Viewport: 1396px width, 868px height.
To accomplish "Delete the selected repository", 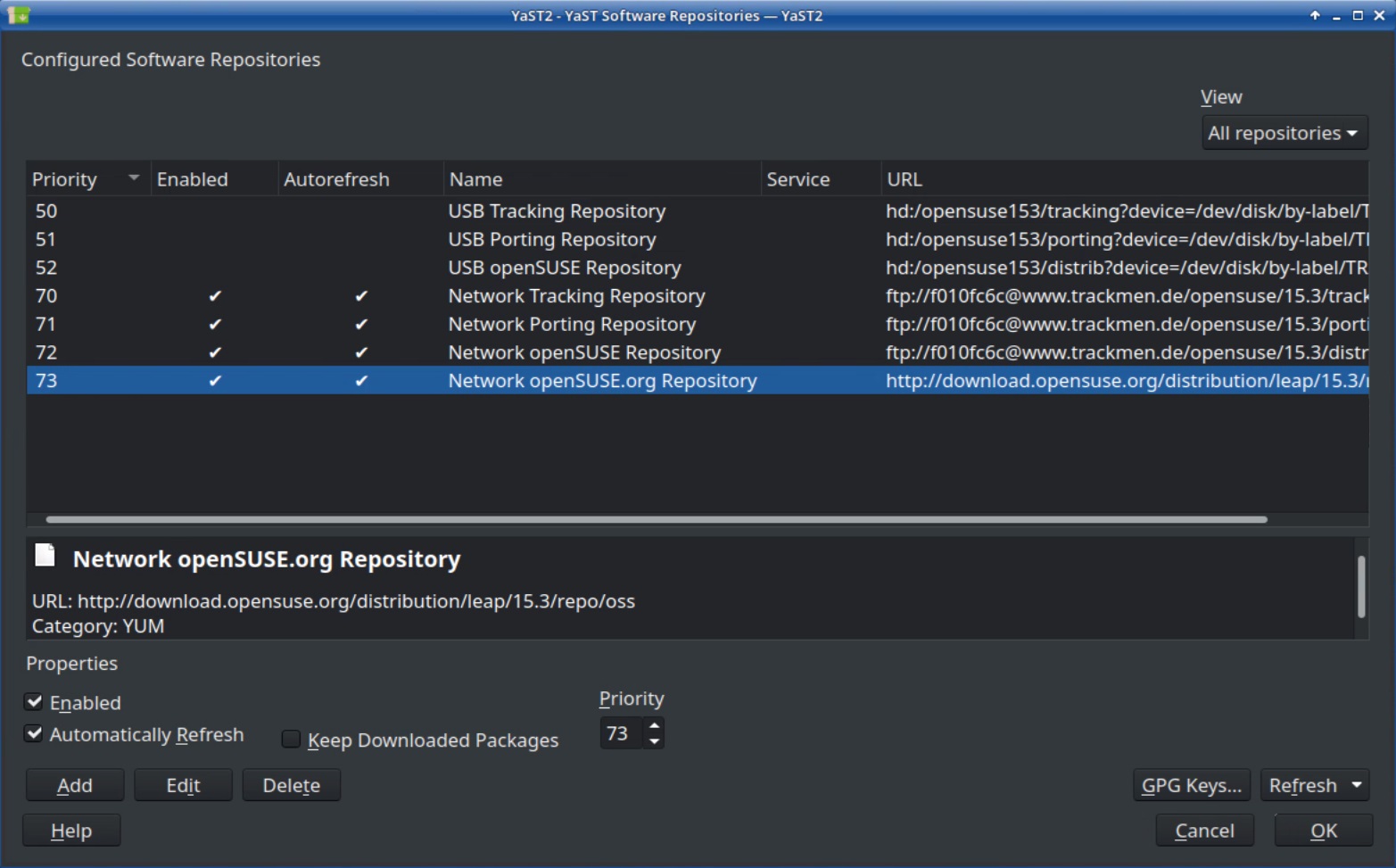I will [291, 785].
